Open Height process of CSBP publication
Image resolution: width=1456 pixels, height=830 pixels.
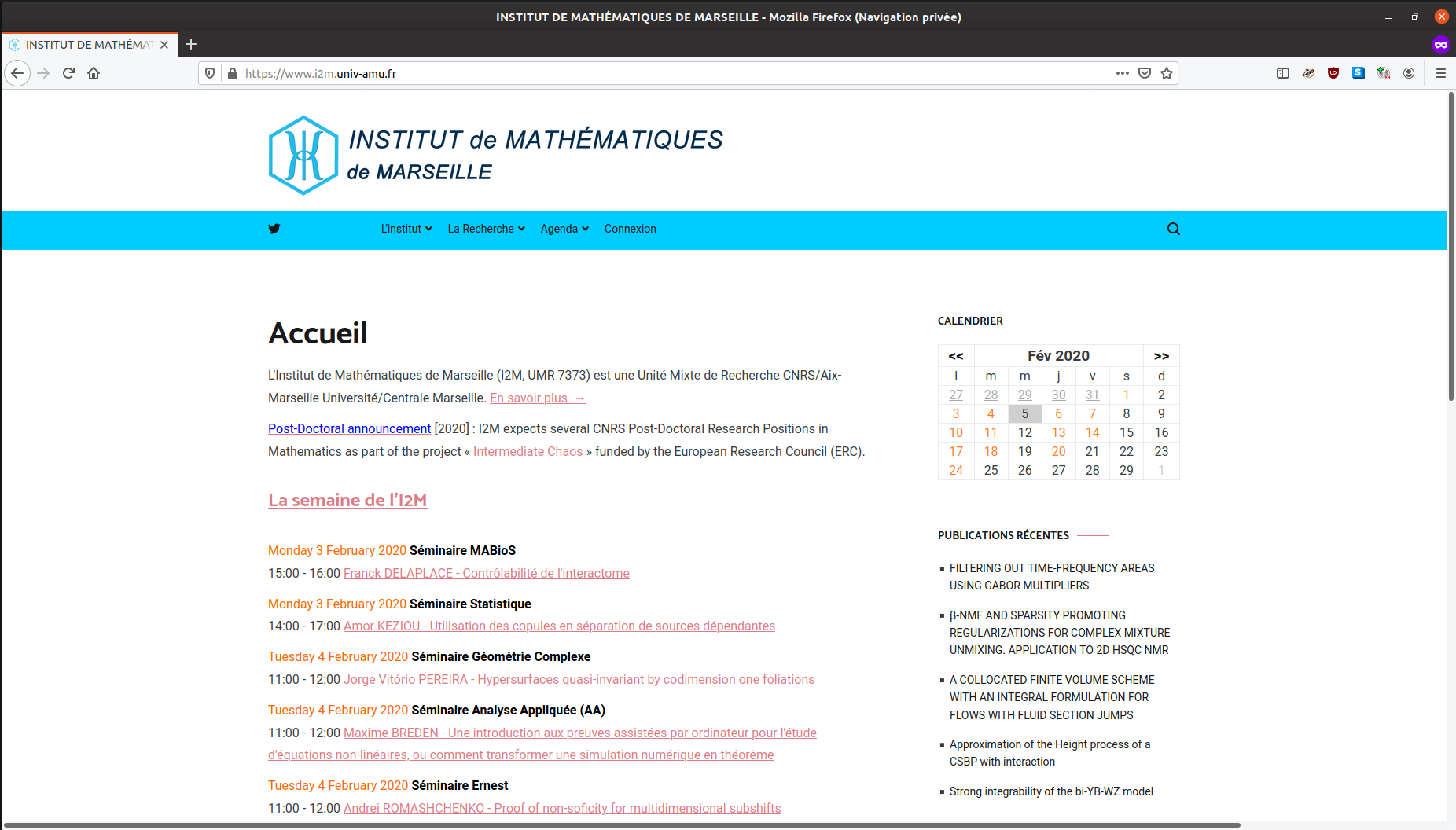coord(1050,753)
